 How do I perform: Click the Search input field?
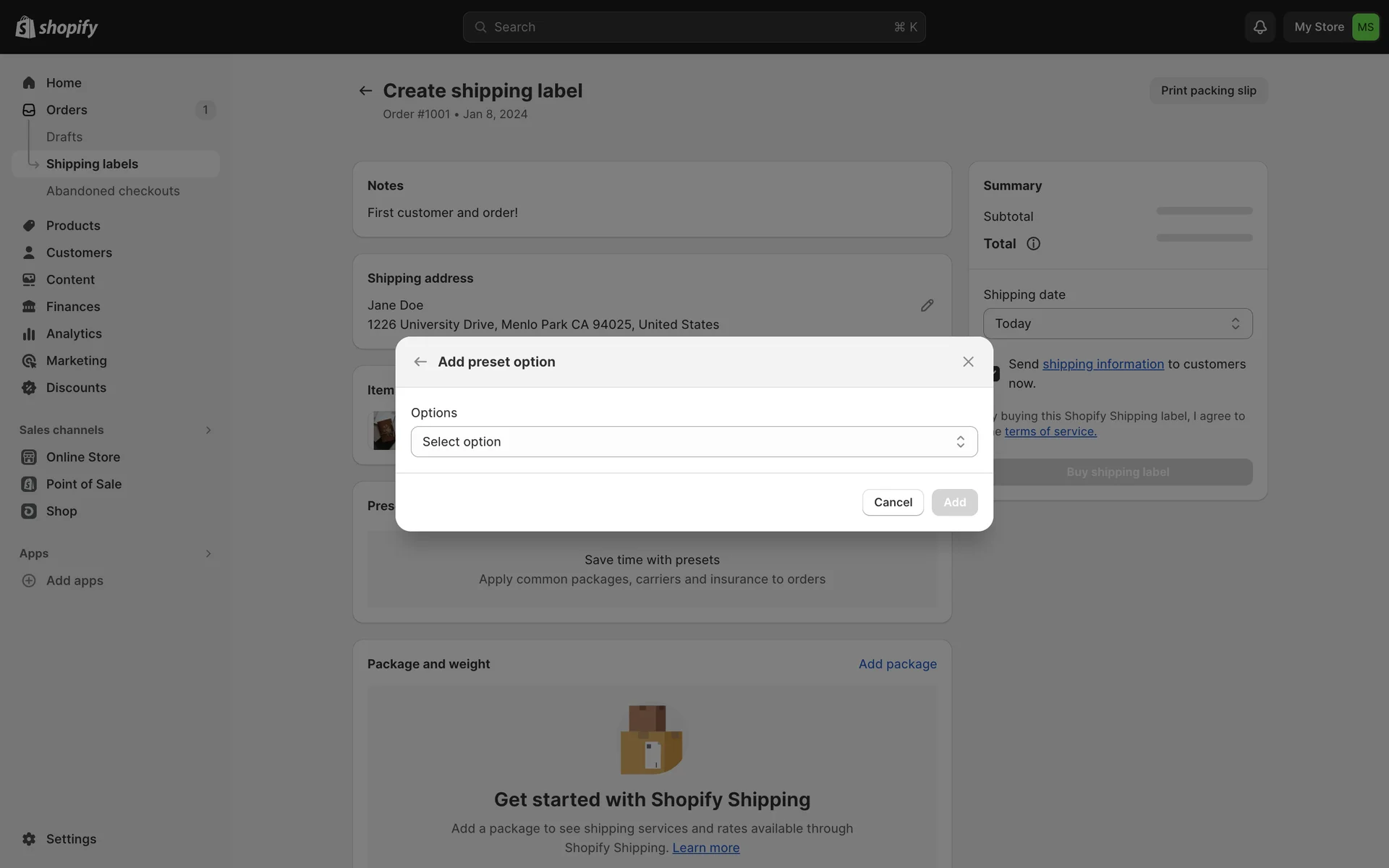click(693, 27)
